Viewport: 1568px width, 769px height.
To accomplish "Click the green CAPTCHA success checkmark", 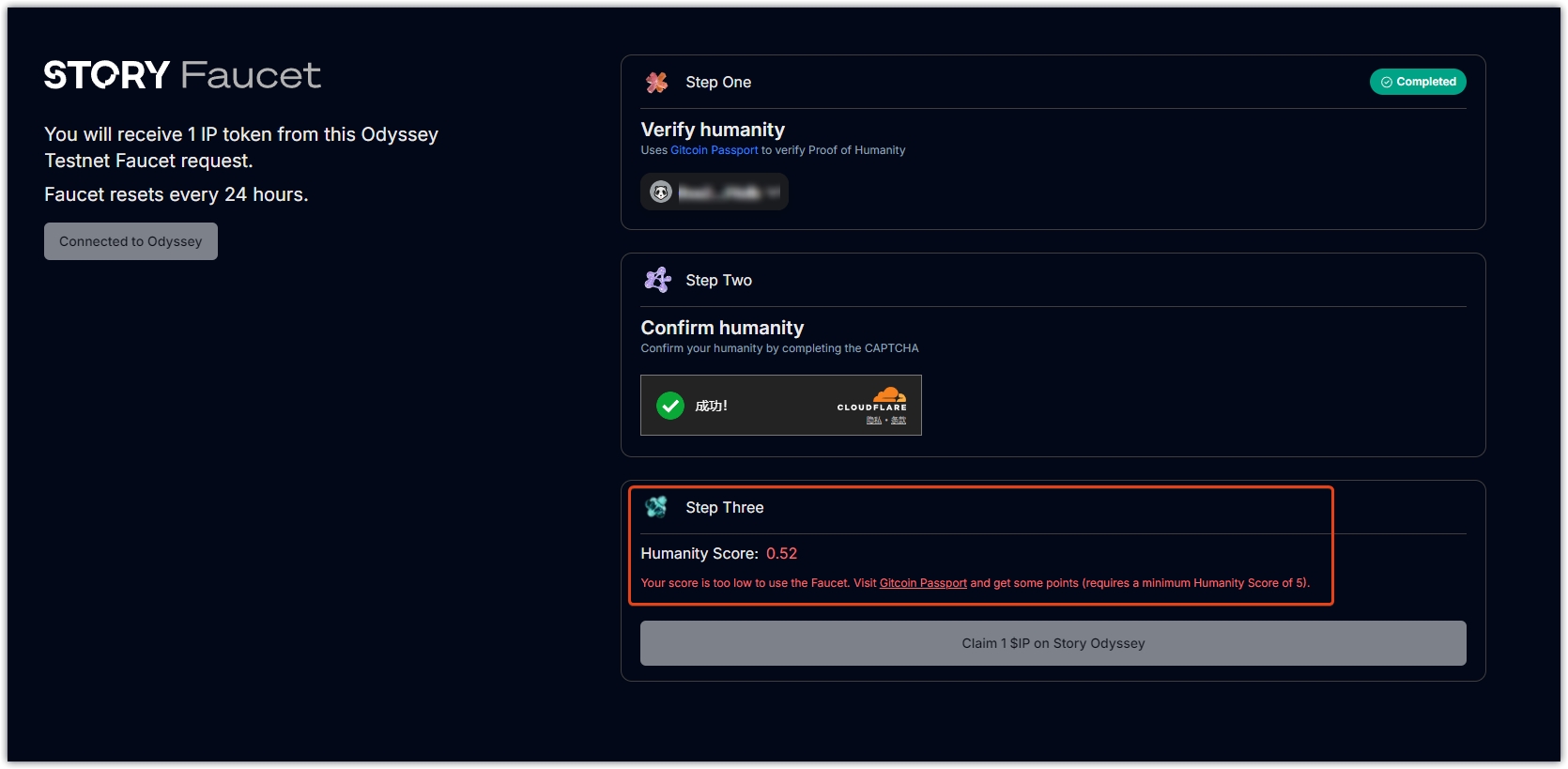I will click(670, 406).
